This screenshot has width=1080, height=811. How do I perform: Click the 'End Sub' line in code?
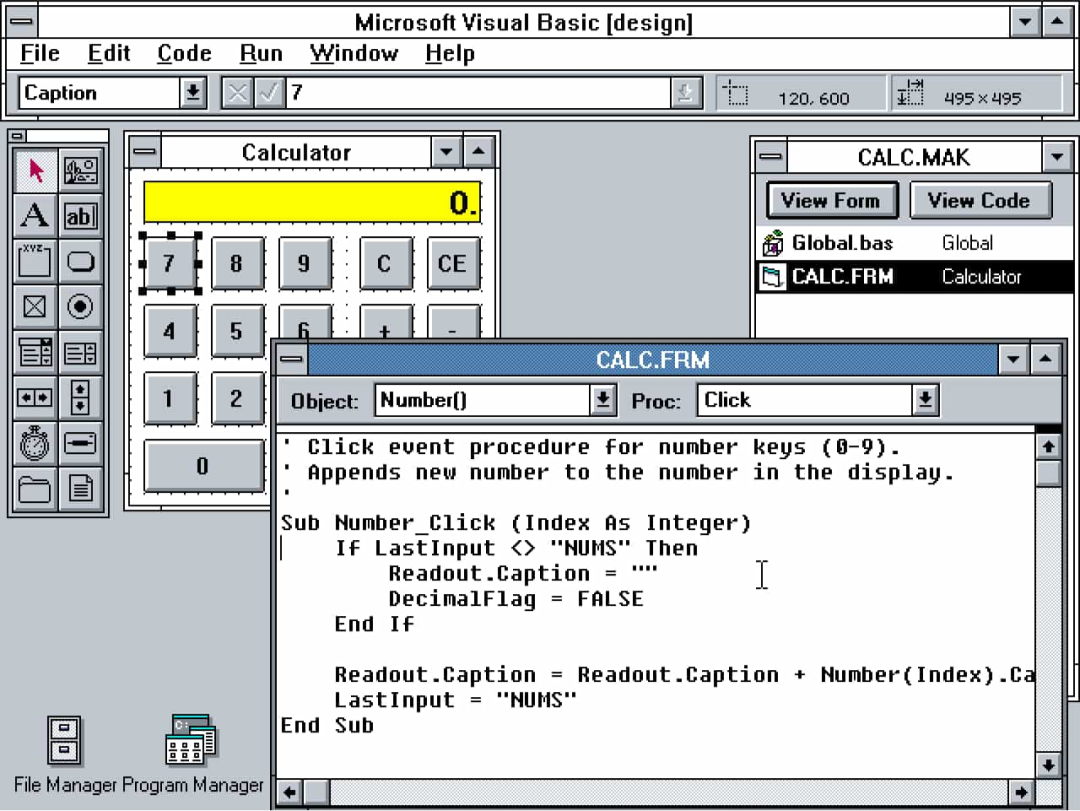pyautogui.click(x=327, y=726)
